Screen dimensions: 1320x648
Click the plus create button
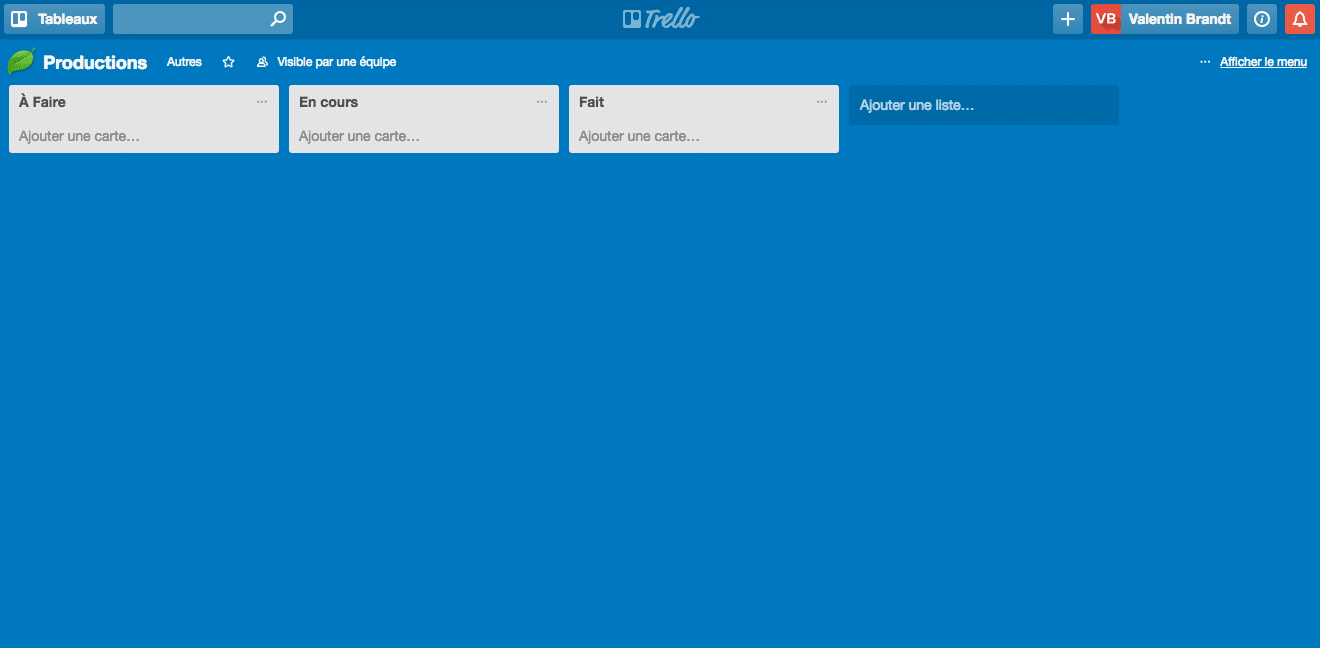[x=1068, y=19]
